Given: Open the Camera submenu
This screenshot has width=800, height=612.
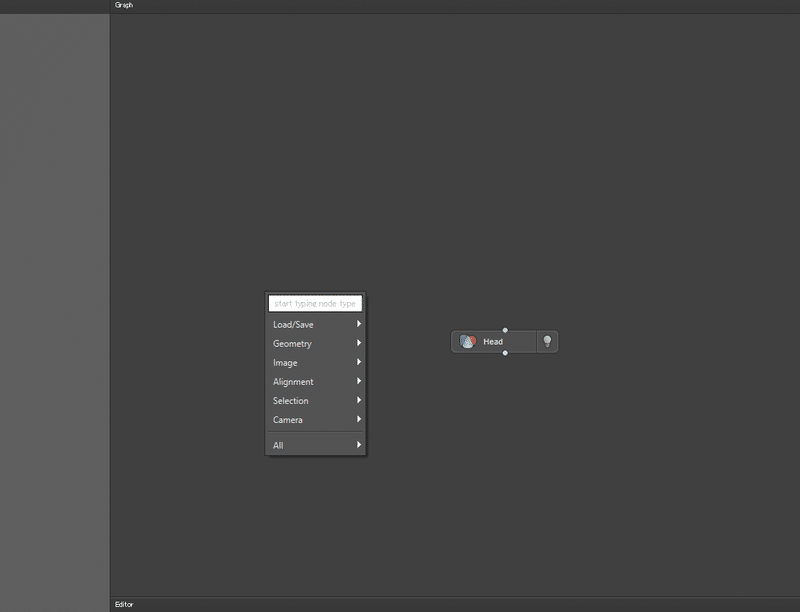Looking at the screenshot, I should pyautogui.click(x=315, y=420).
